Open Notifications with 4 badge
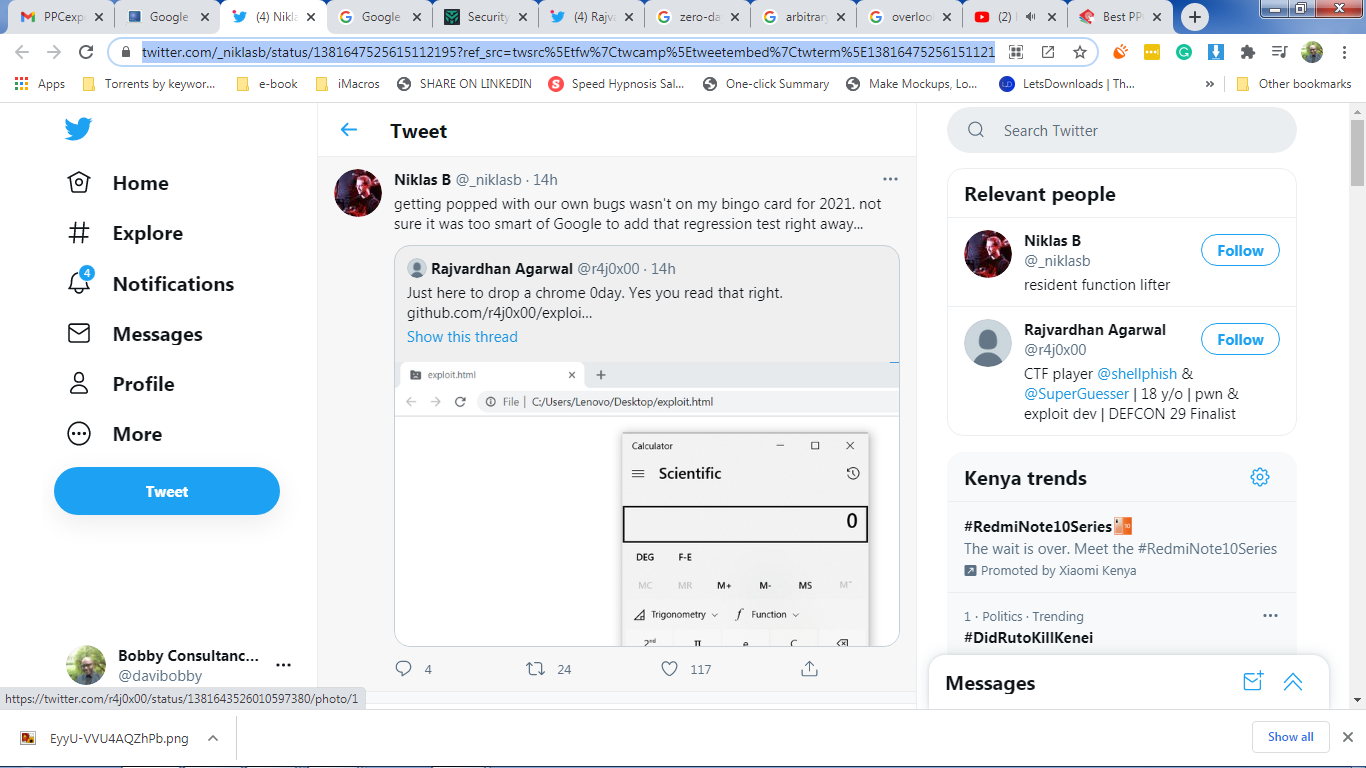1366x768 pixels. click(150, 284)
